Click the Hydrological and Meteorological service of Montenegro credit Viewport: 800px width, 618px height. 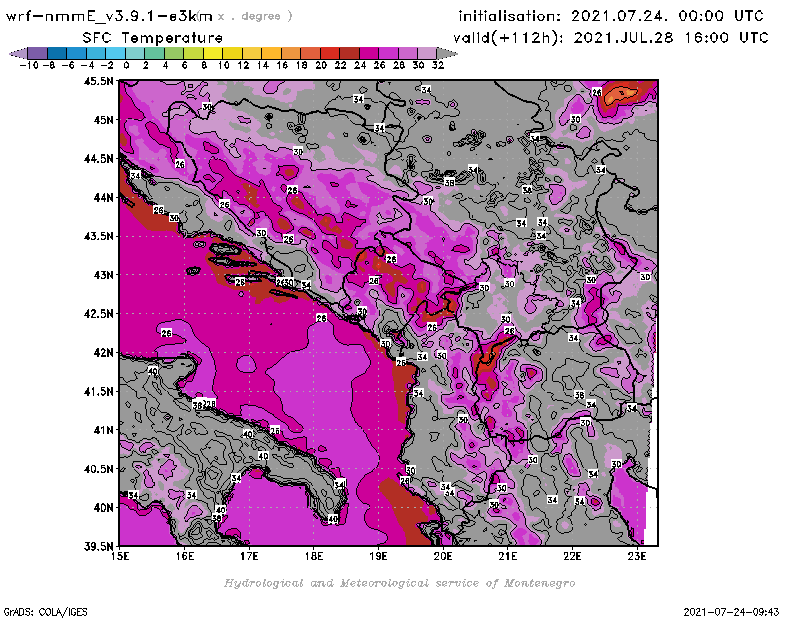coord(399,583)
